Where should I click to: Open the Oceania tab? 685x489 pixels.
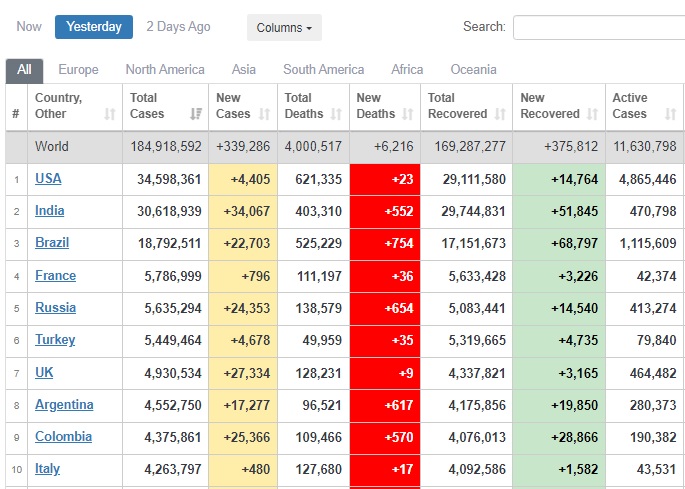[x=474, y=69]
